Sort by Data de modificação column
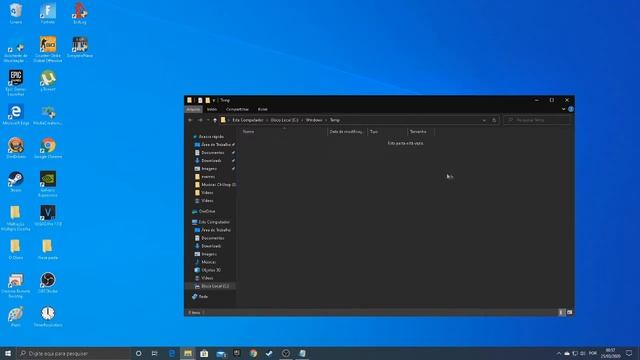Viewport: 640px width, 360px height. coord(347,131)
